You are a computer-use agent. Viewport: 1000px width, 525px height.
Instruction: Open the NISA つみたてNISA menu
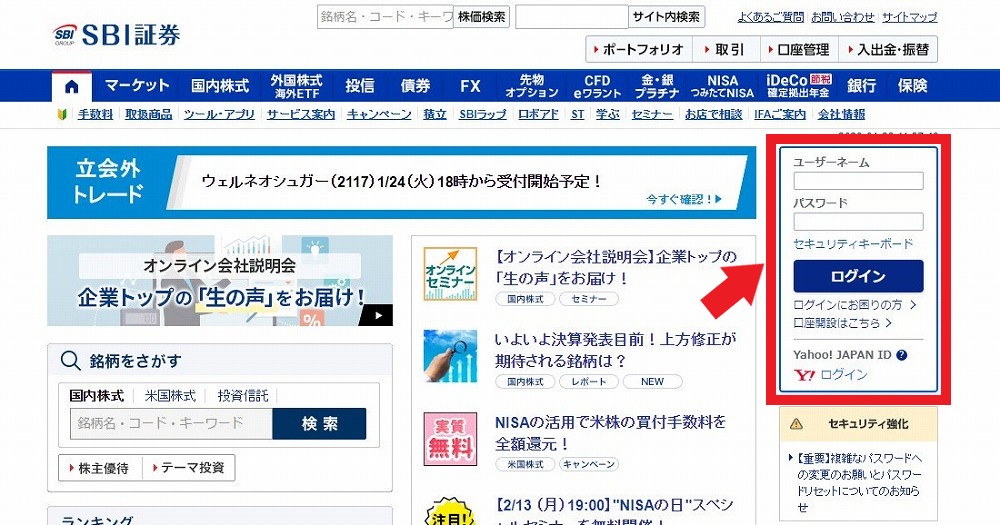tap(722, 86)
